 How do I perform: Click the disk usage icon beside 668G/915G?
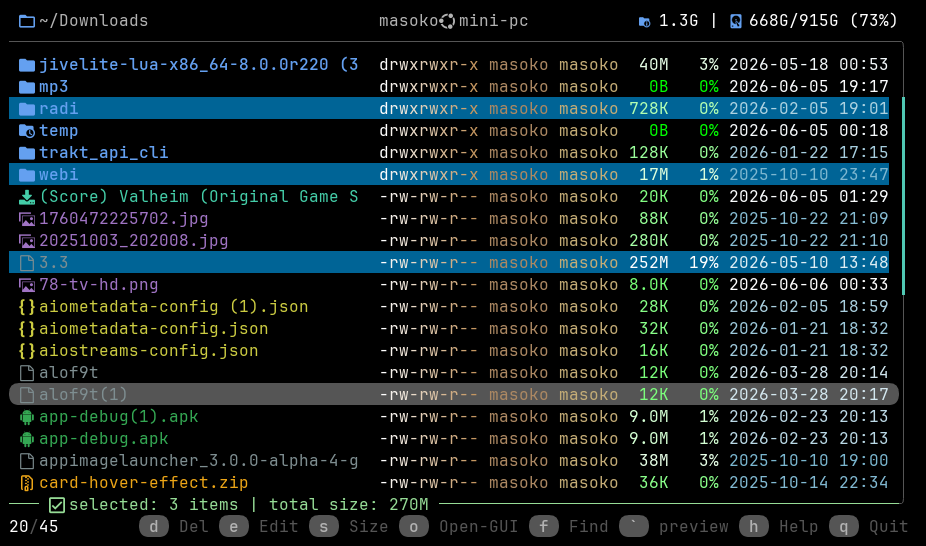tap(736, 22)
